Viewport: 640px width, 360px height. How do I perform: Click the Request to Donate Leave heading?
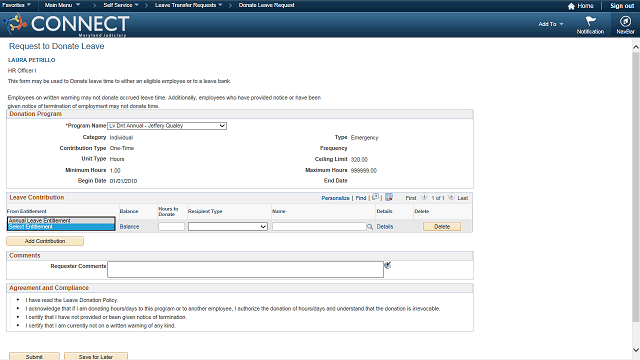click(57, 46)
